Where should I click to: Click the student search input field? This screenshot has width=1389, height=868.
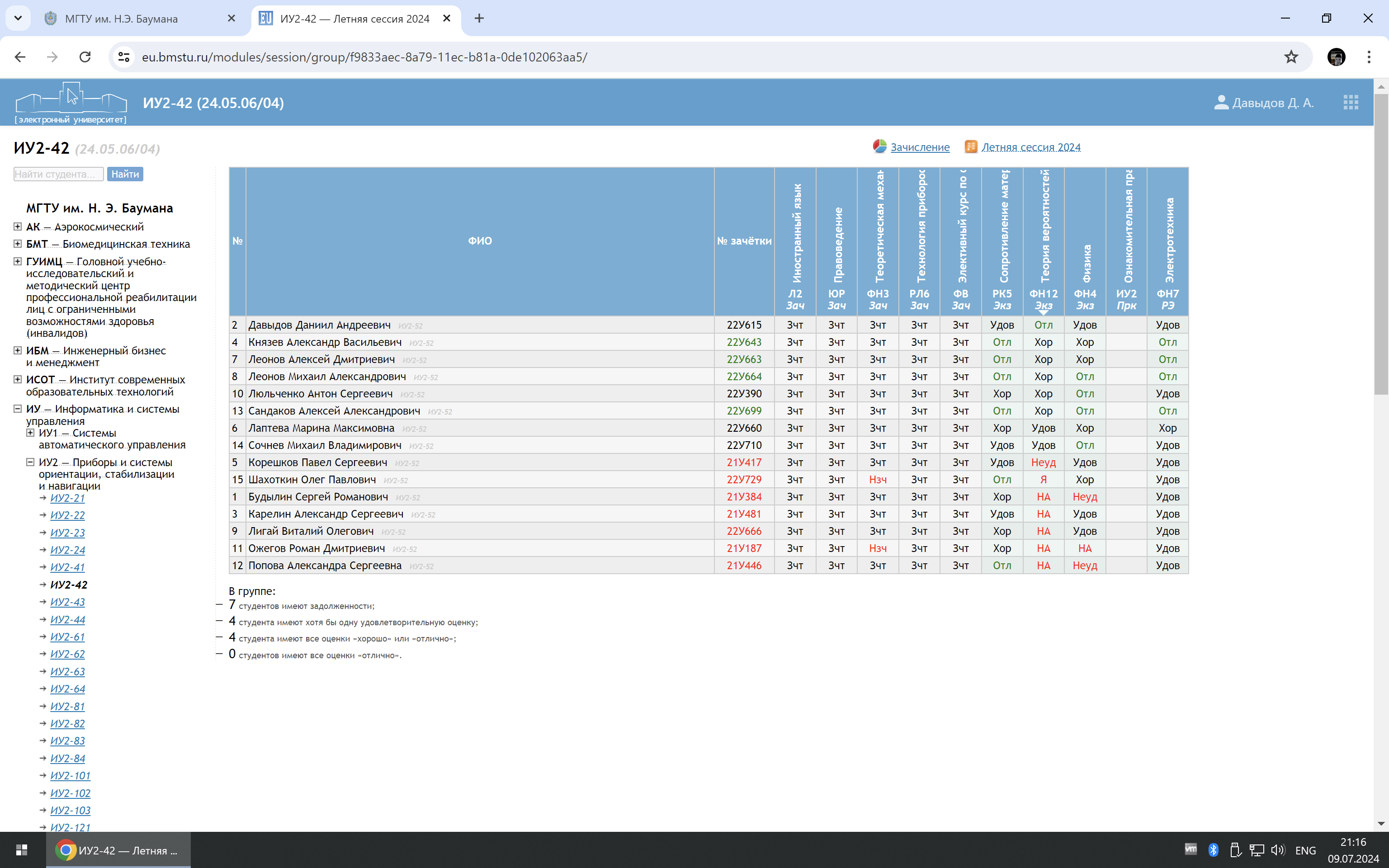pos(58,174)
